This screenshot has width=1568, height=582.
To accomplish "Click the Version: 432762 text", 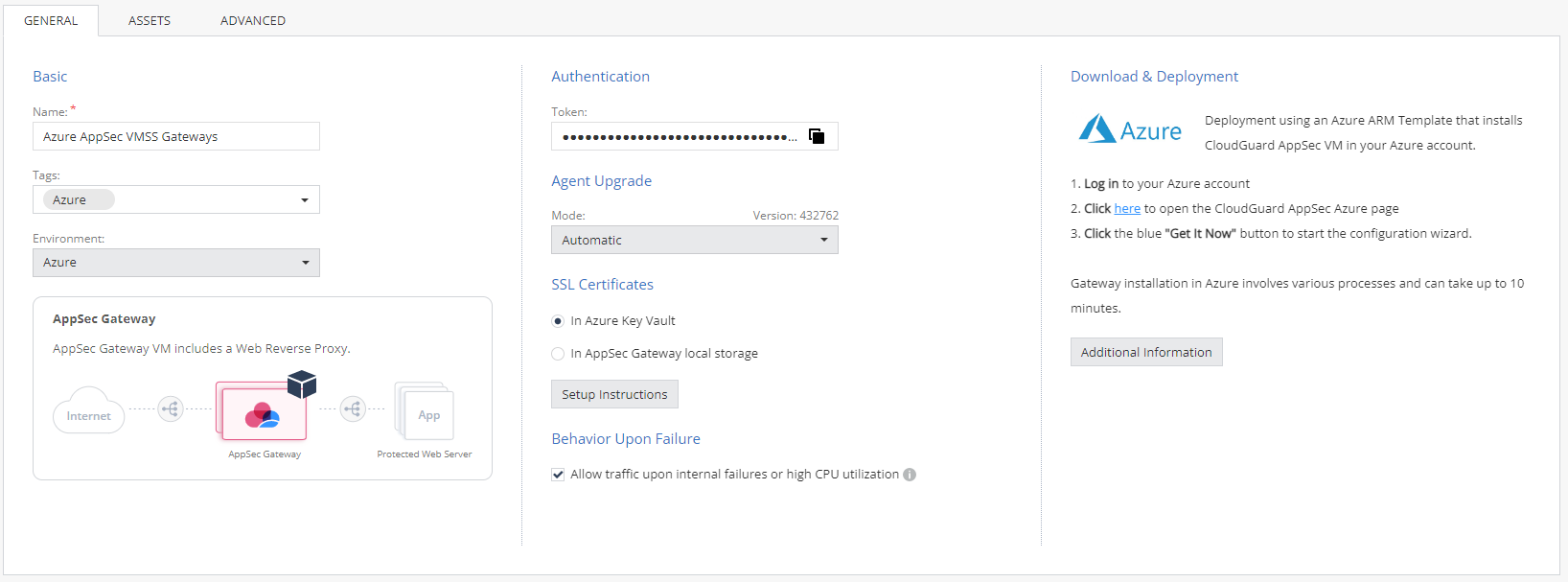I will click(x=796, y=216).
